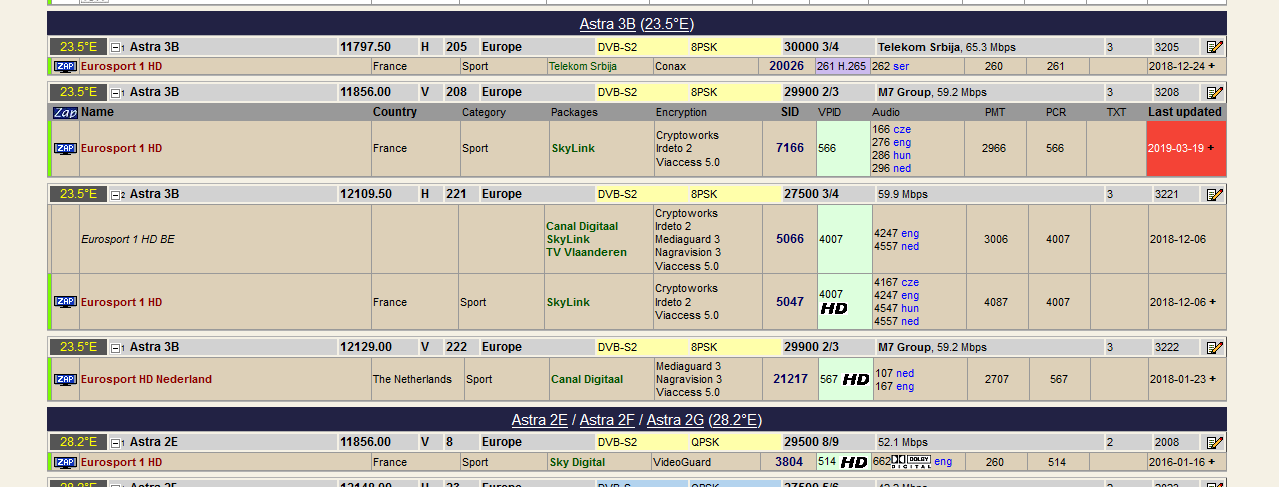Click the '261 H.265' video PID cell
The height and width of the screenshot is (487, 1279).
tap(842, 66)
